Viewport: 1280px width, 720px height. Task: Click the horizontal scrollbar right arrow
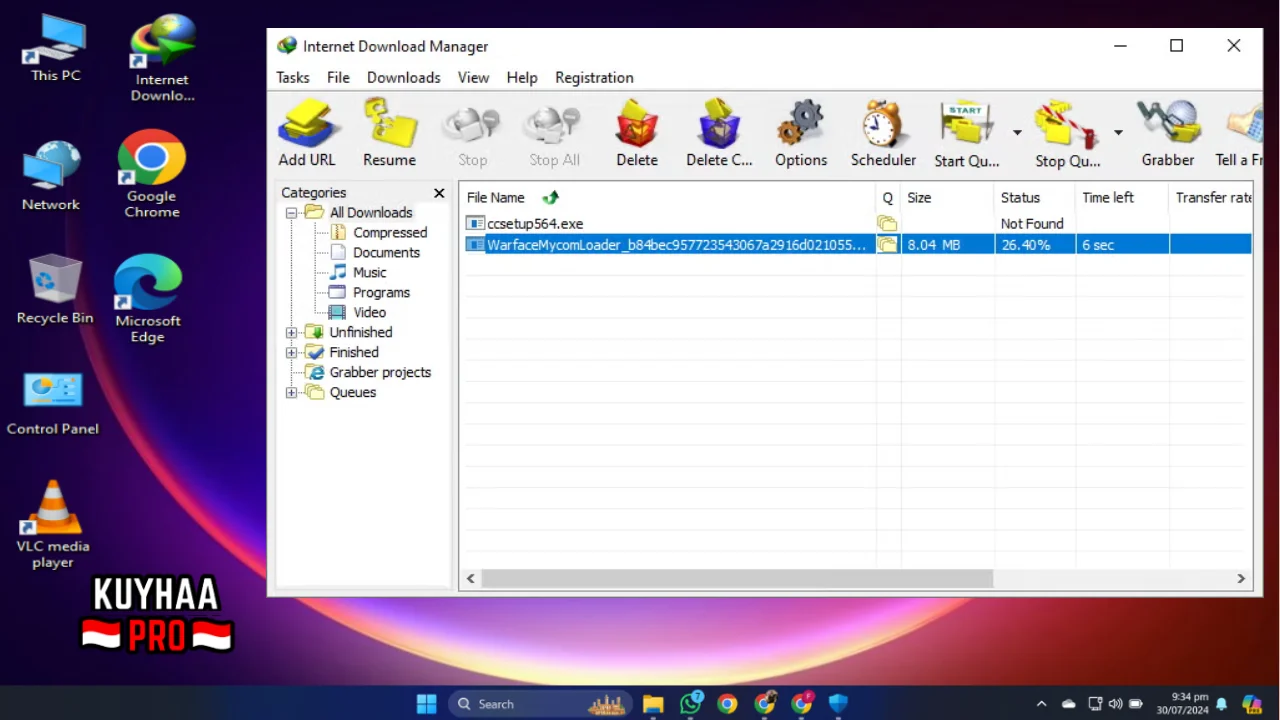coord(1241,578)
